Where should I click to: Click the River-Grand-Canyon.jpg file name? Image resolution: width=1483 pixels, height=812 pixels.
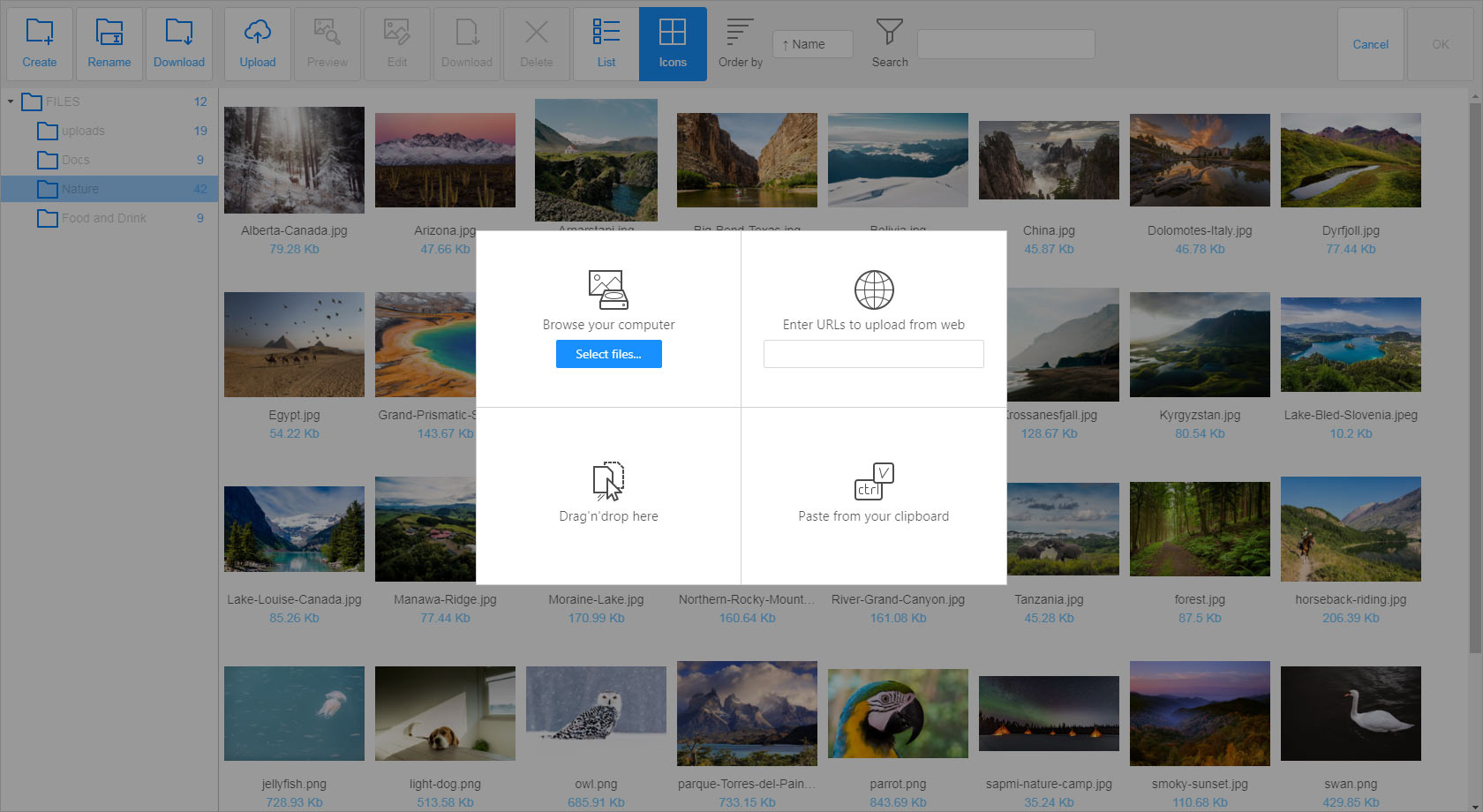tap(898, 599)
